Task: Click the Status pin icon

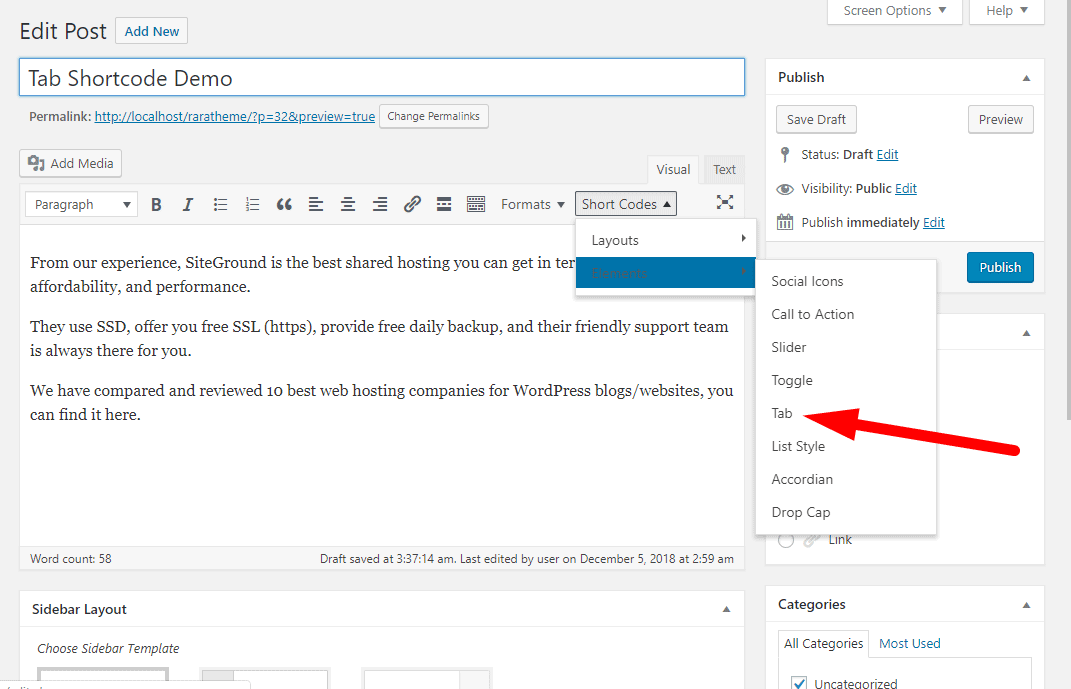Action: [785, 154]
